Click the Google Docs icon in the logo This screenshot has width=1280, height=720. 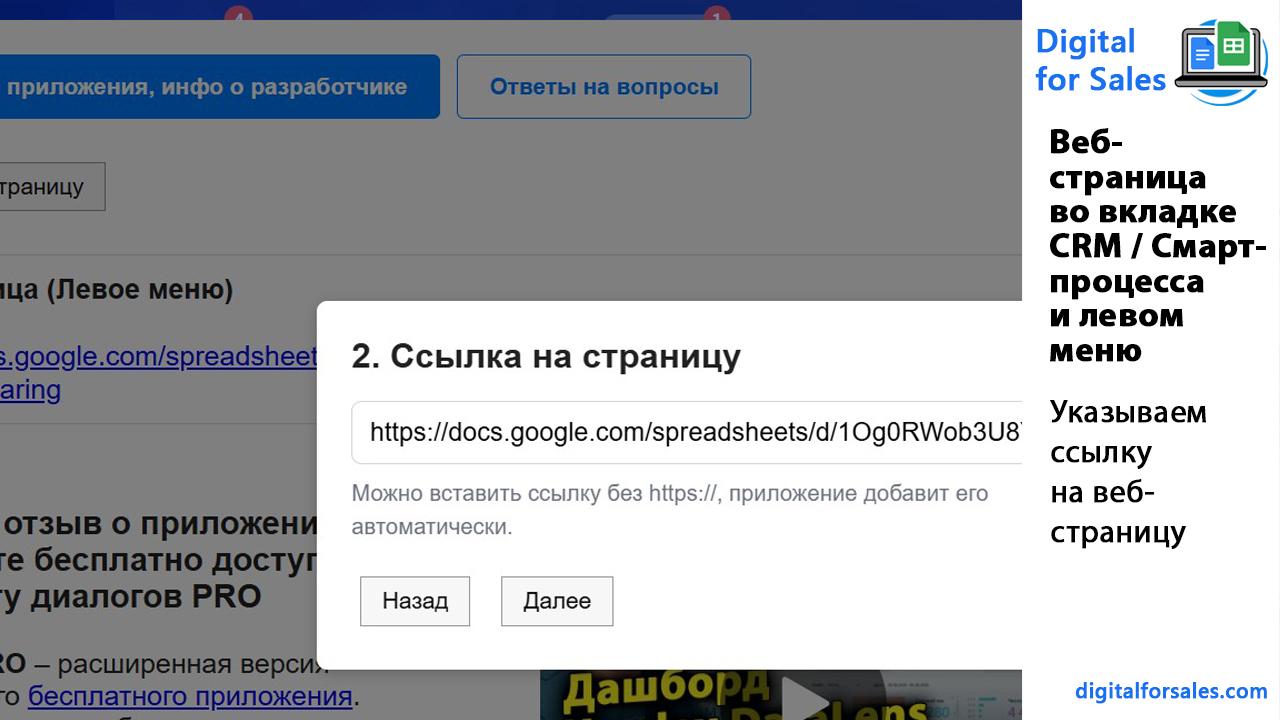click(x=1202, y=52)
